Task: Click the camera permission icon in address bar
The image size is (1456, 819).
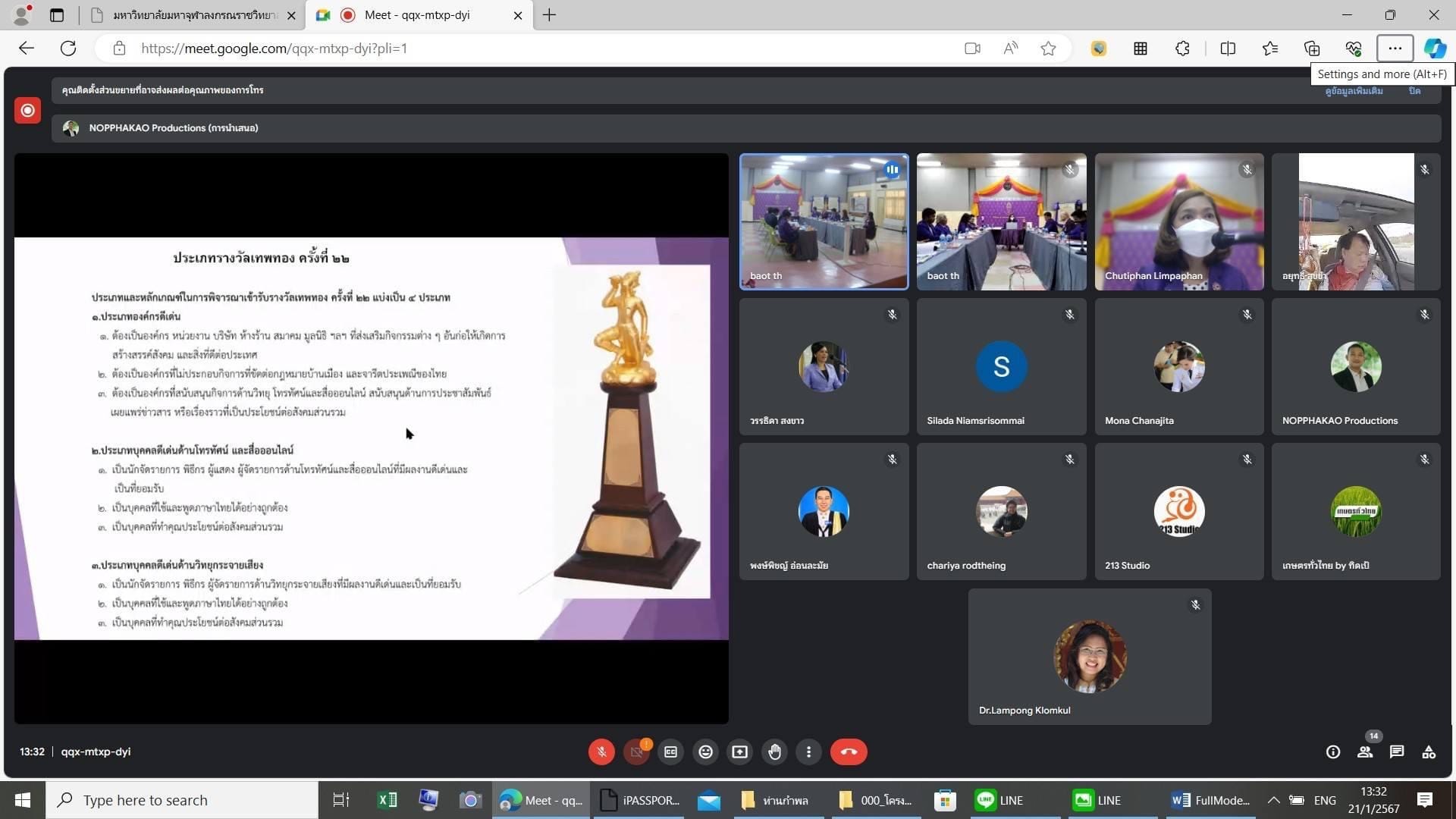Action: click(x=972, y=49)
